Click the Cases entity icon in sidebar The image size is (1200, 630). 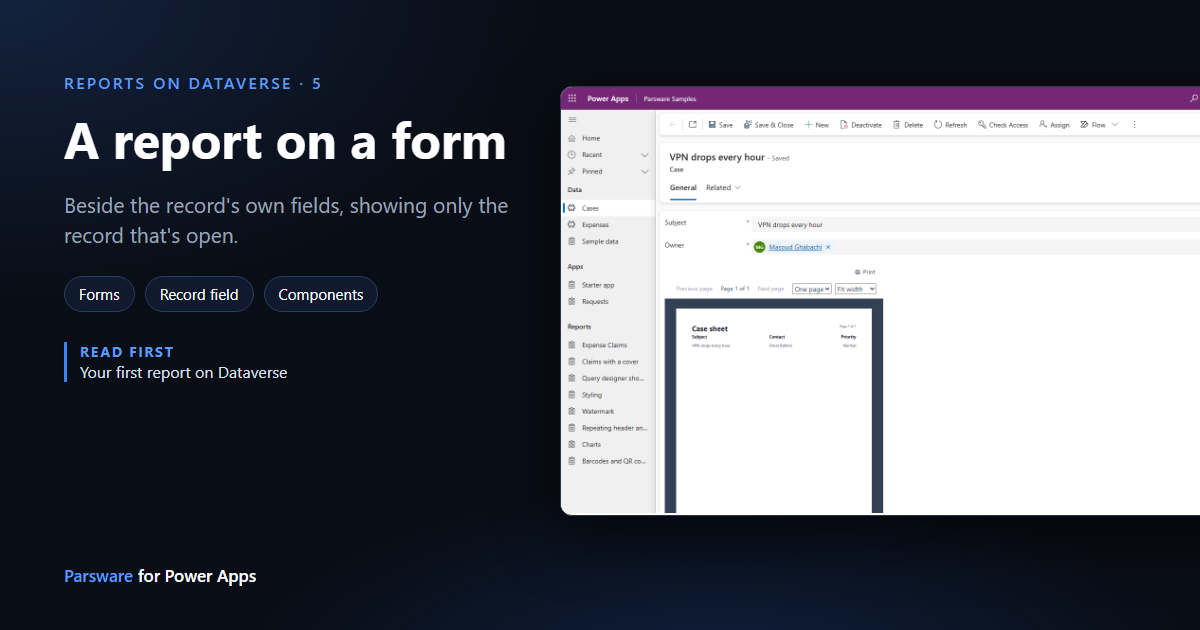pyautogui.click(x=572, y=208)
